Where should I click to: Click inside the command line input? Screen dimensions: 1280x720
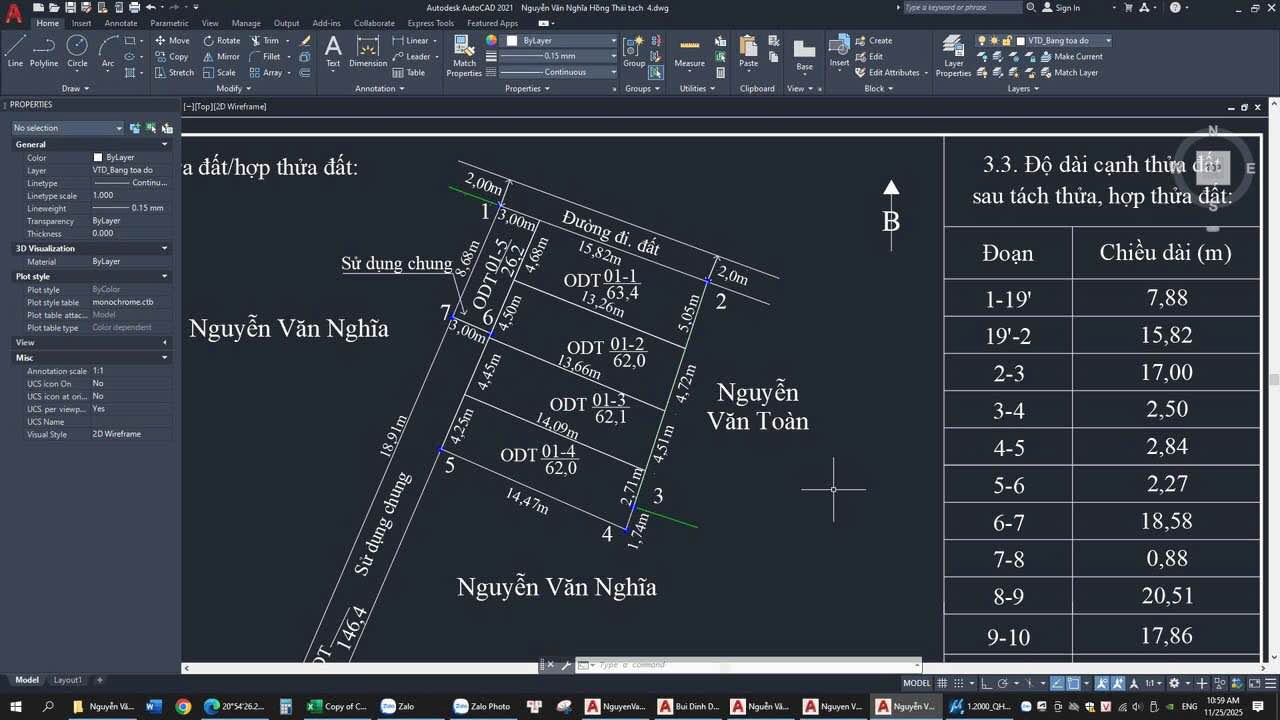750,663
